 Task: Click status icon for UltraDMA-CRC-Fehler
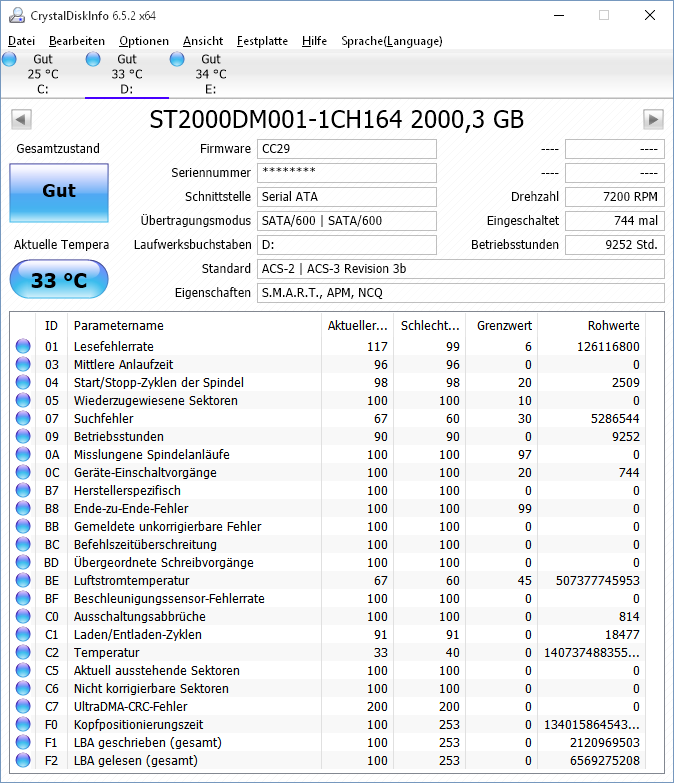23,706
